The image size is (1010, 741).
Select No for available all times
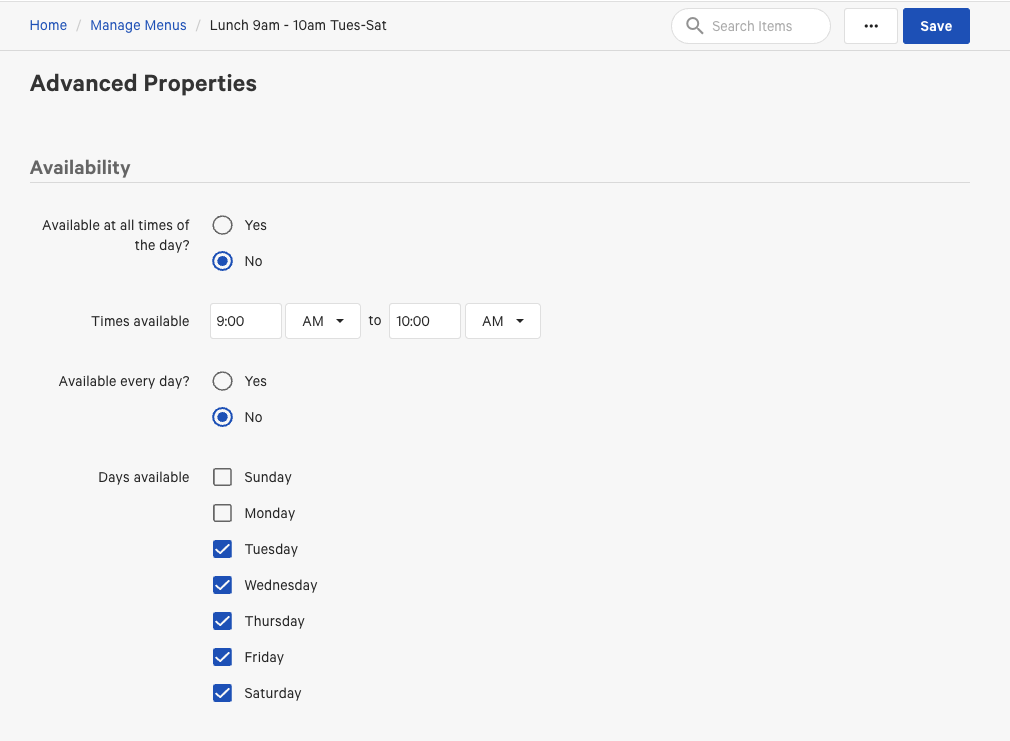click(x=223, y=261)
